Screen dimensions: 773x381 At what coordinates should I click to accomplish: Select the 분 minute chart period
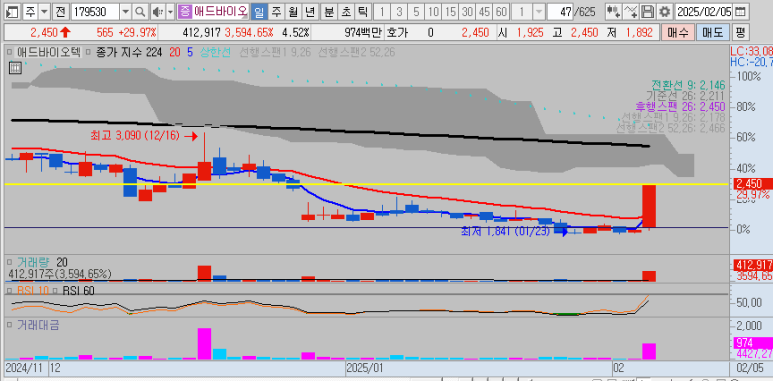[x=327, y=11]
